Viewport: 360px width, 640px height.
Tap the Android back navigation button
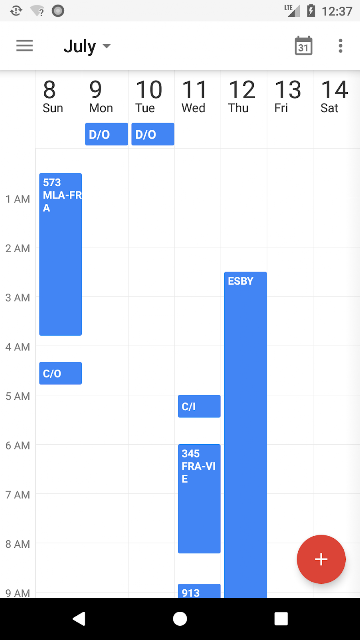tap(79, 619)
